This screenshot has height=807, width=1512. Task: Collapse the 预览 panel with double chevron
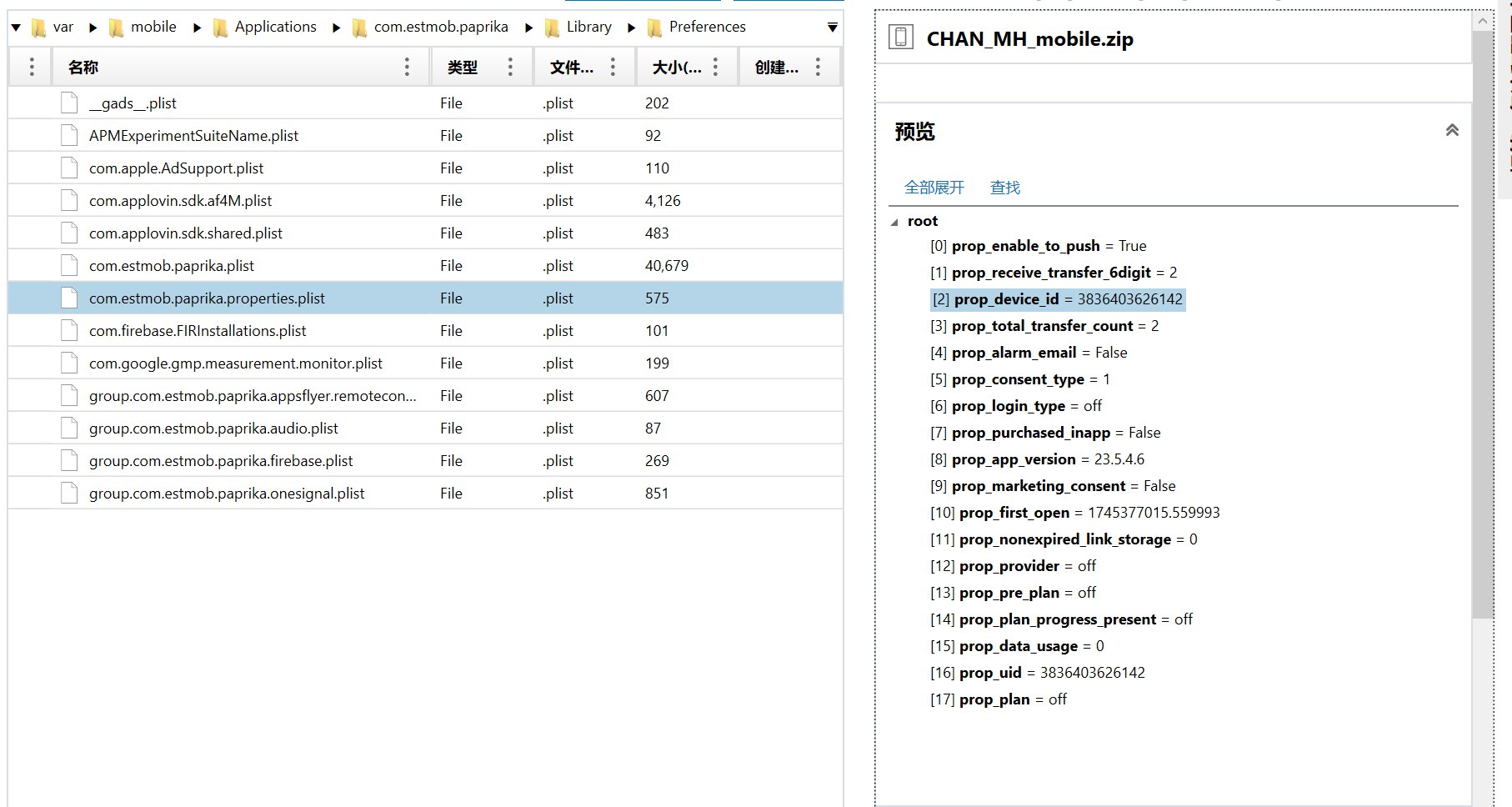pyautogui.click(x=1452, y=131)
